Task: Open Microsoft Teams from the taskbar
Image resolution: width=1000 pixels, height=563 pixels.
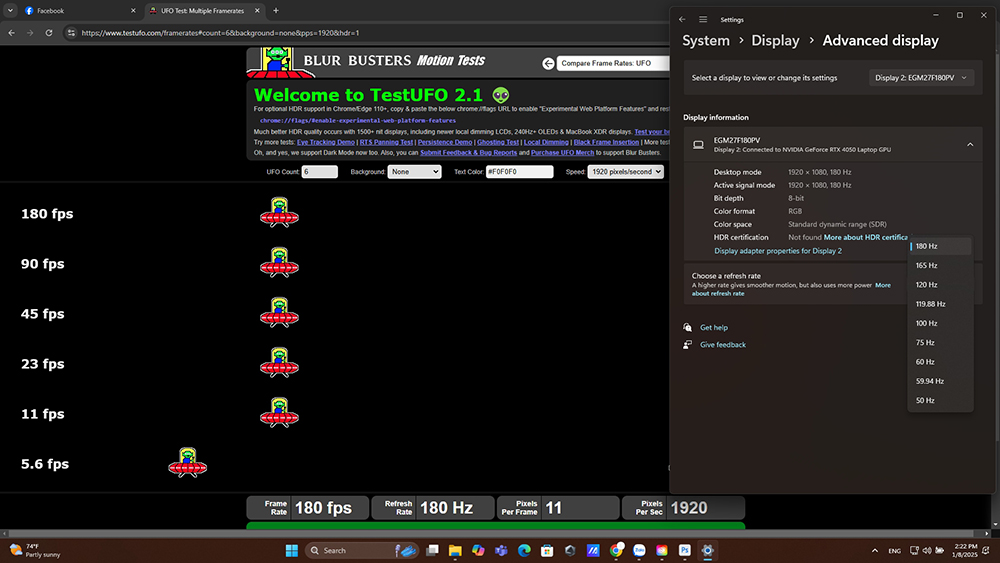Action: click(x=501, y=550)
